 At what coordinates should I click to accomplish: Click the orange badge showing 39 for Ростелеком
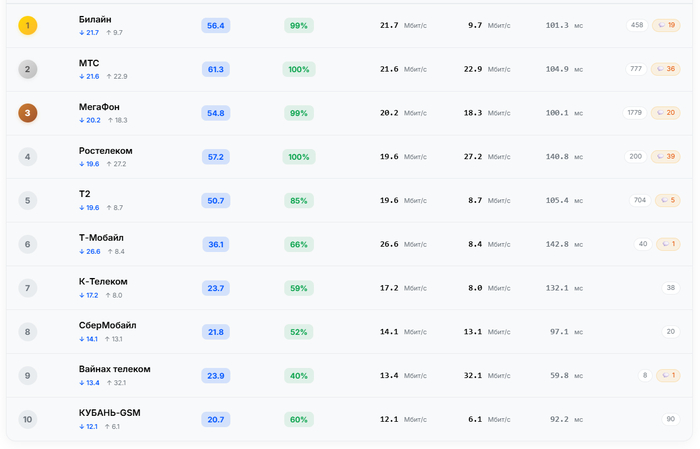pyautogui.click(x=665, y=157)
